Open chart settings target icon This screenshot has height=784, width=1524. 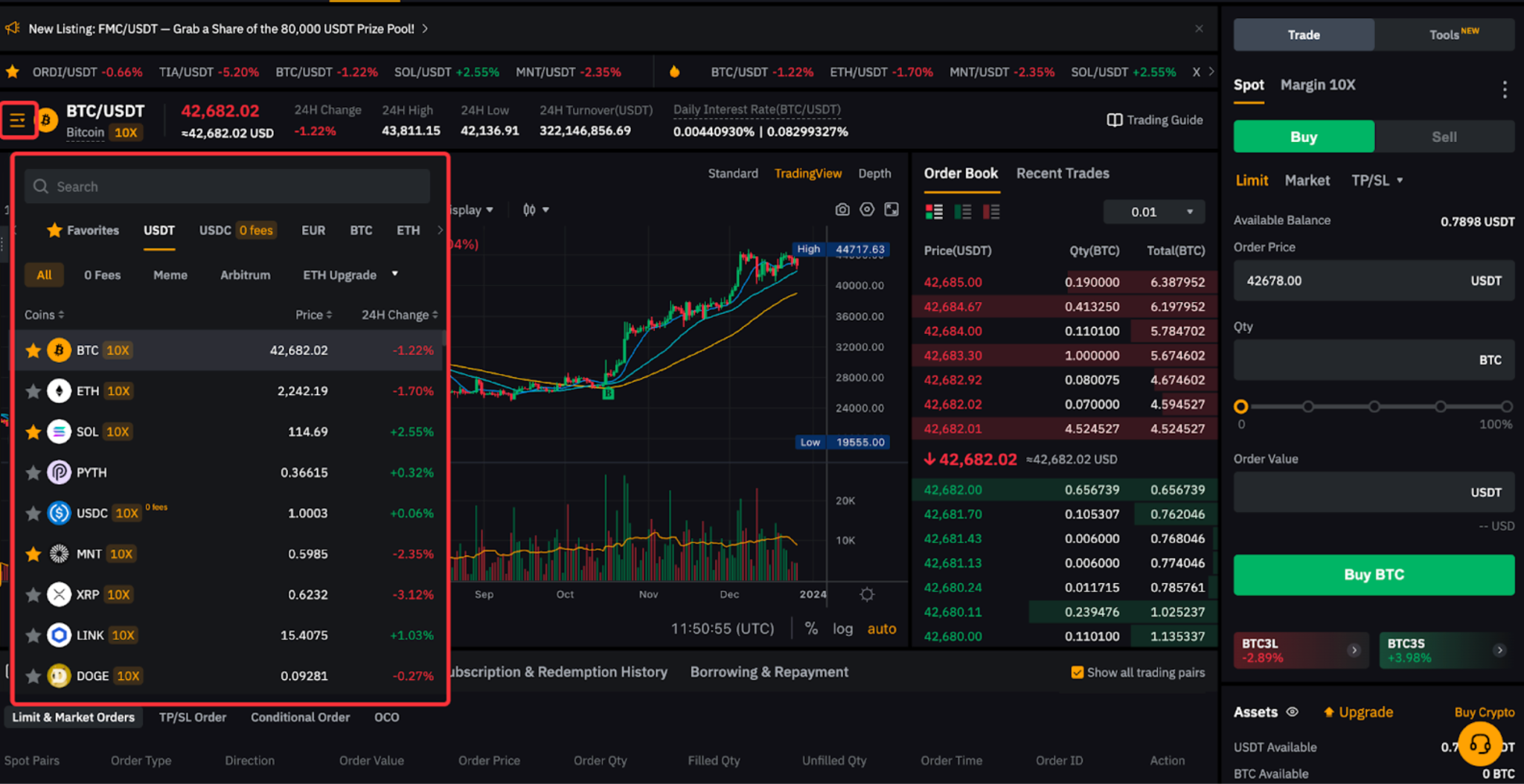pos(867,210)
